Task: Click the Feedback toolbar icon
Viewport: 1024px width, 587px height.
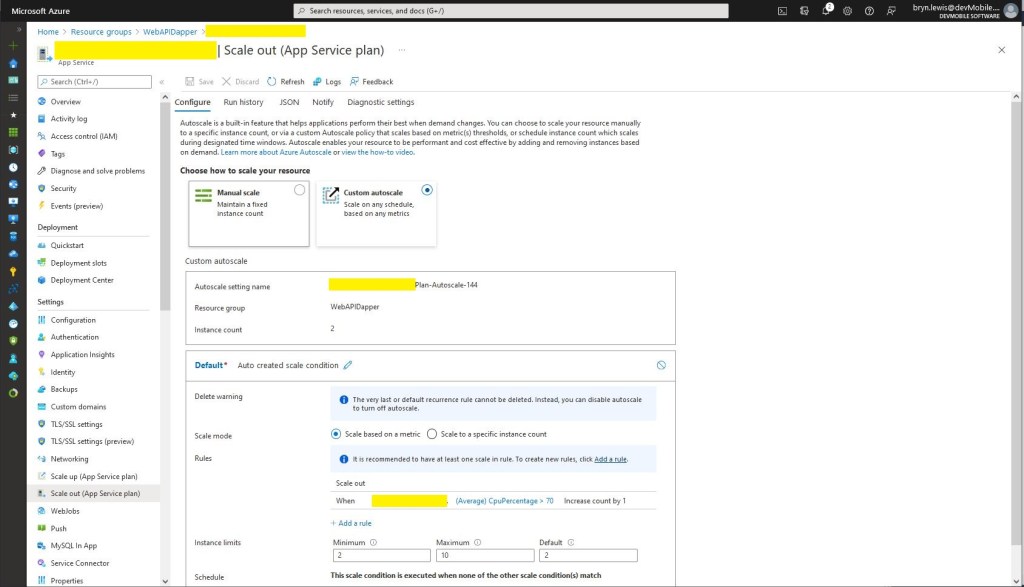Action: [354, 82]
